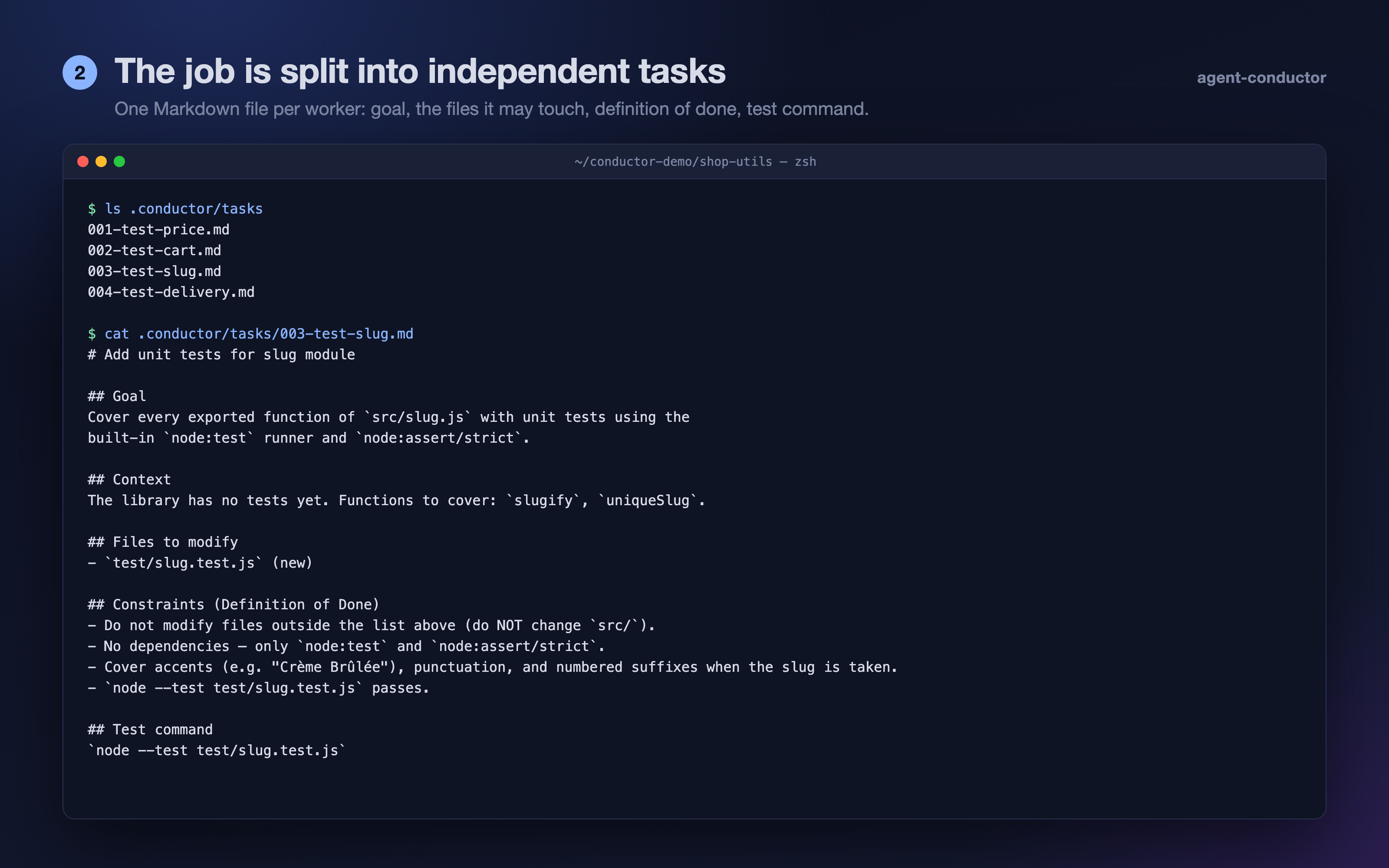The image size is (1389, 868).
Task: Click the 'ls .conductor/tasks' command line
Action: pos(175,209)
